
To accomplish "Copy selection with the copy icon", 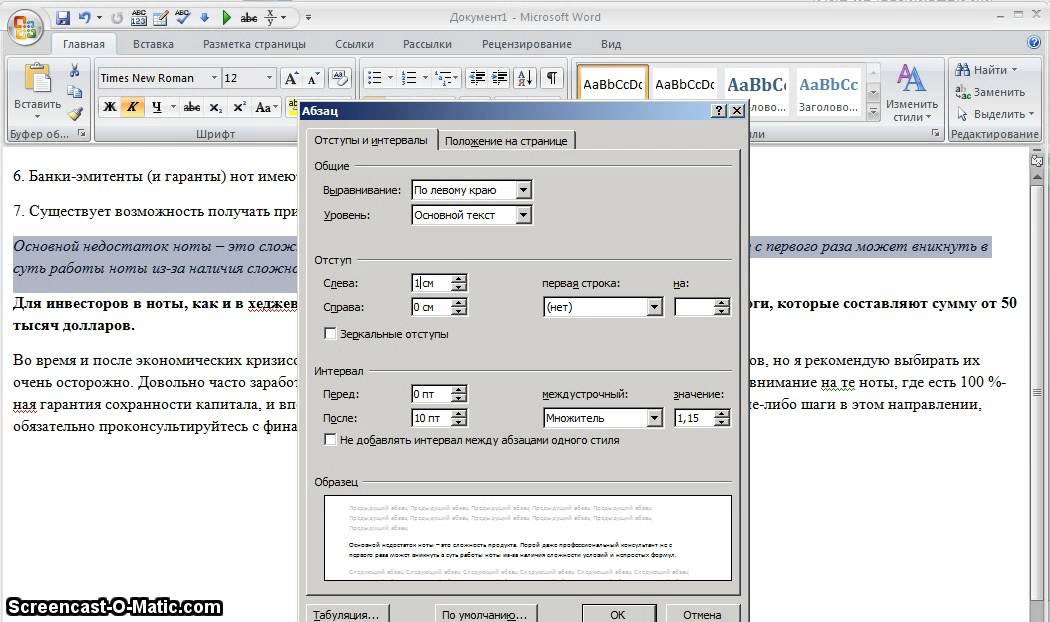I will 74,92.
